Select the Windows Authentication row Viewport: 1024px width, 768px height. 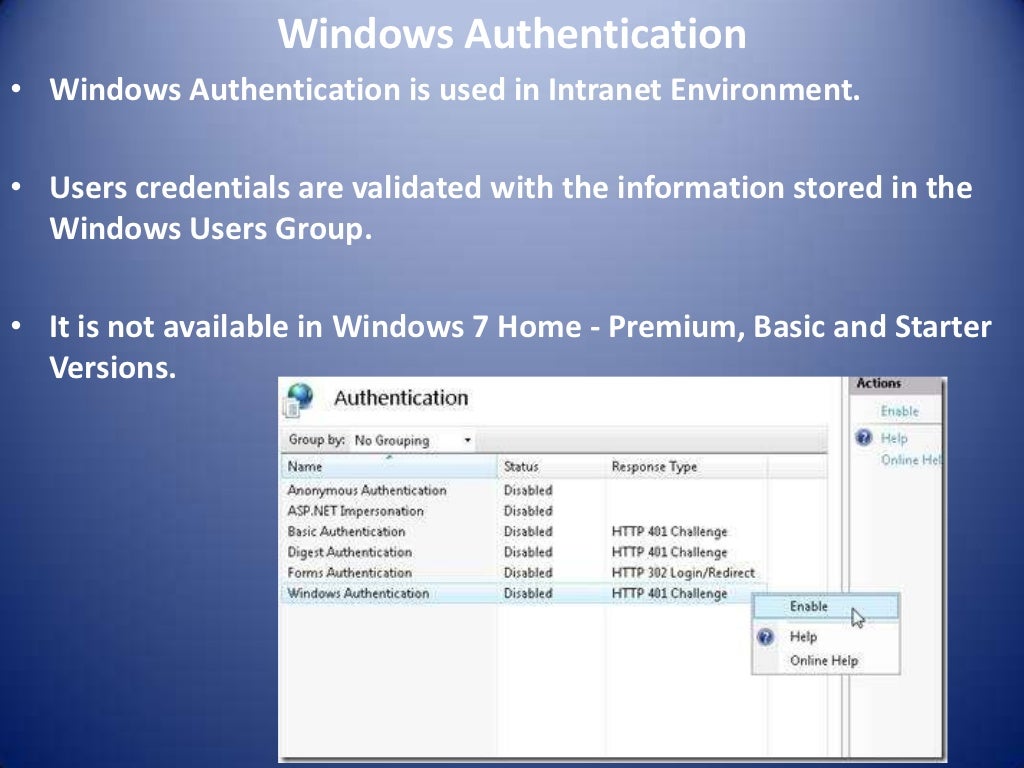click(357, 593)
